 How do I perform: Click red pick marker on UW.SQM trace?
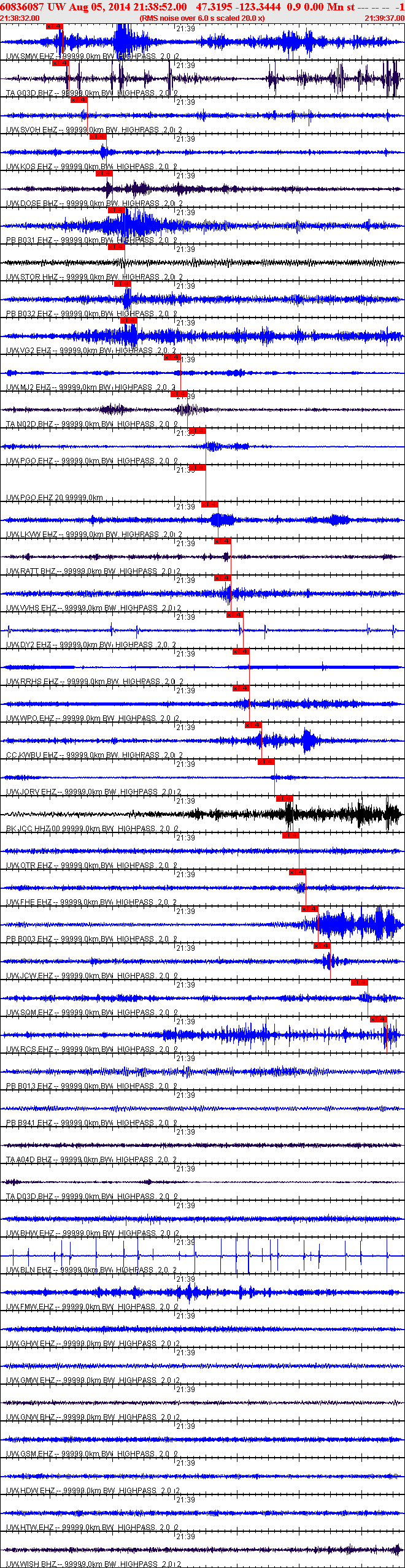[x=360, y=983]
